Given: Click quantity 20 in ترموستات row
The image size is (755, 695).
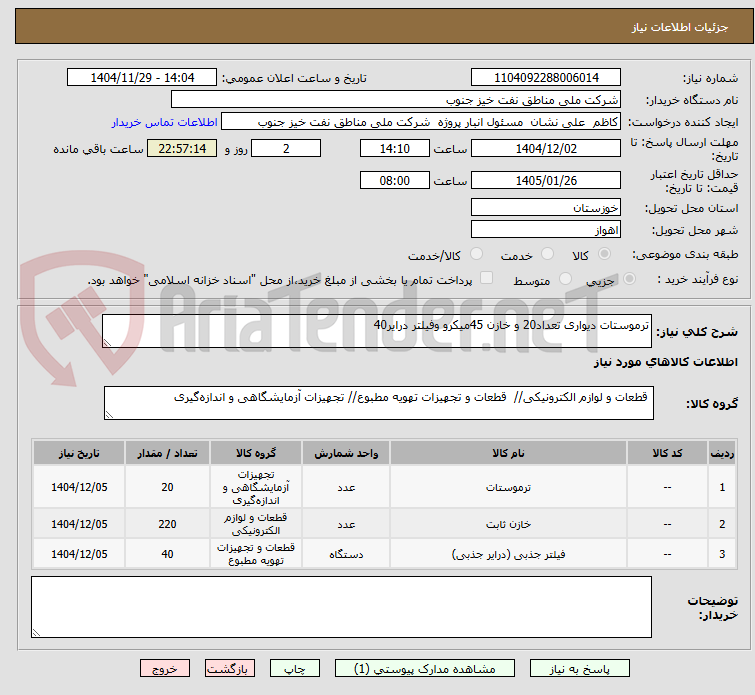Looking at the screenshot, I should pyautogui.click(x=167, y=487).
